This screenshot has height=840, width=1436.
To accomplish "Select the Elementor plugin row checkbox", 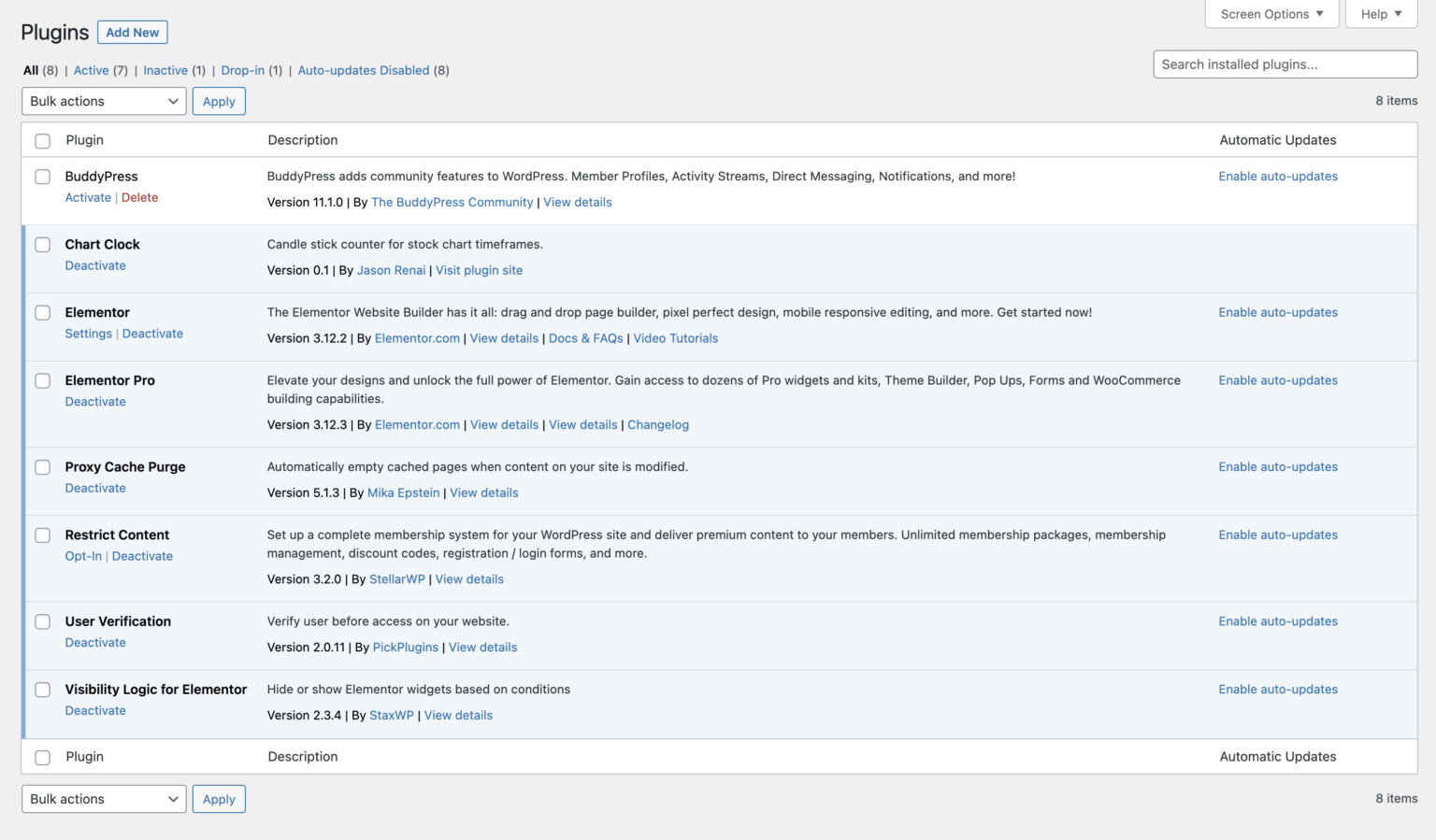I will (x=42, y=313).
